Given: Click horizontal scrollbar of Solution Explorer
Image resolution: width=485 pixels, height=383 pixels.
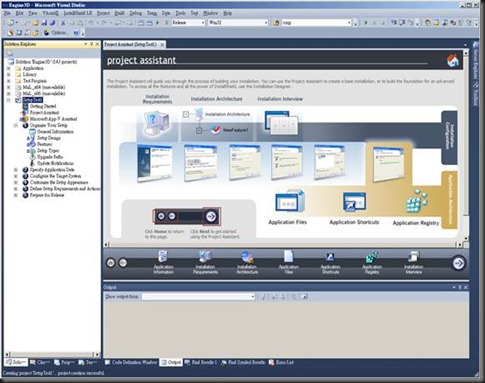Looking at the screenshot, I should pyautogui.click(x=52, y=354).
